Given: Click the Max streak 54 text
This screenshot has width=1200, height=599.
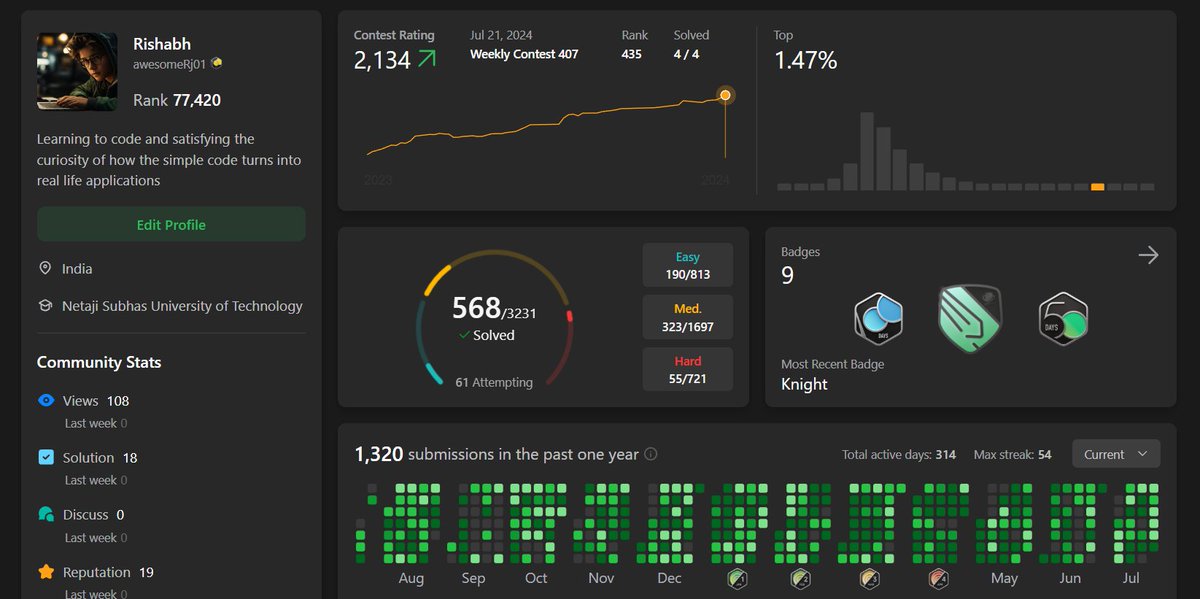Looking at the screenshot, I should point(1013,455).
